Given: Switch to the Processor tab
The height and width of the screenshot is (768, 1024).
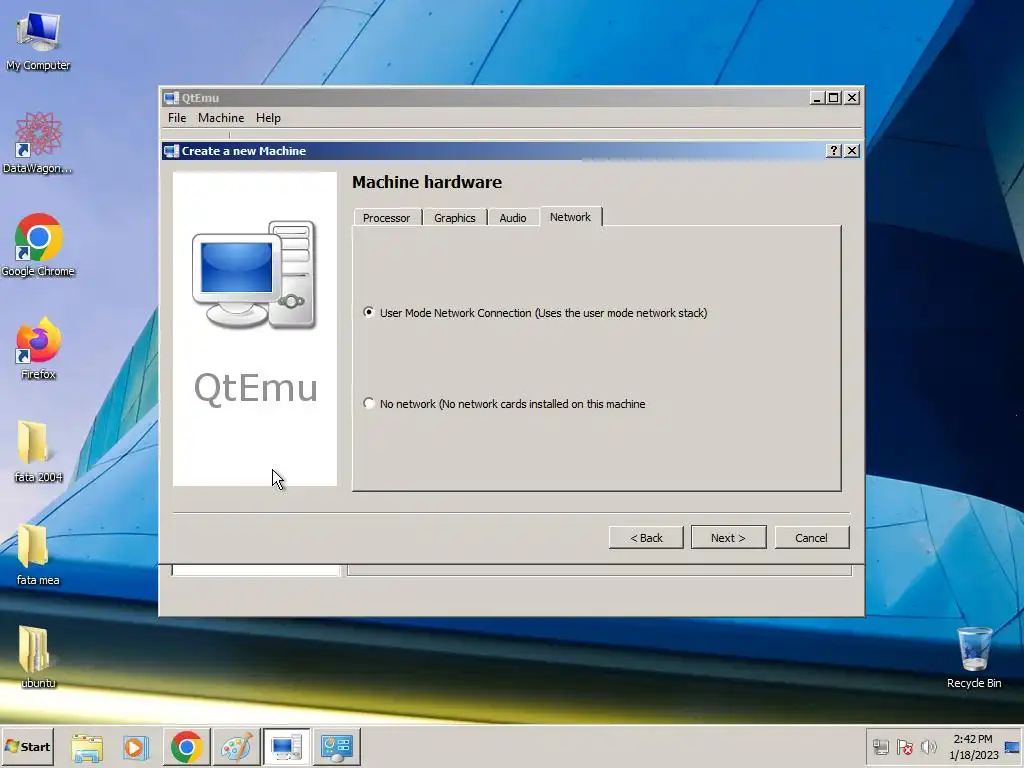Looking at the screenshot, I should 387,217.
